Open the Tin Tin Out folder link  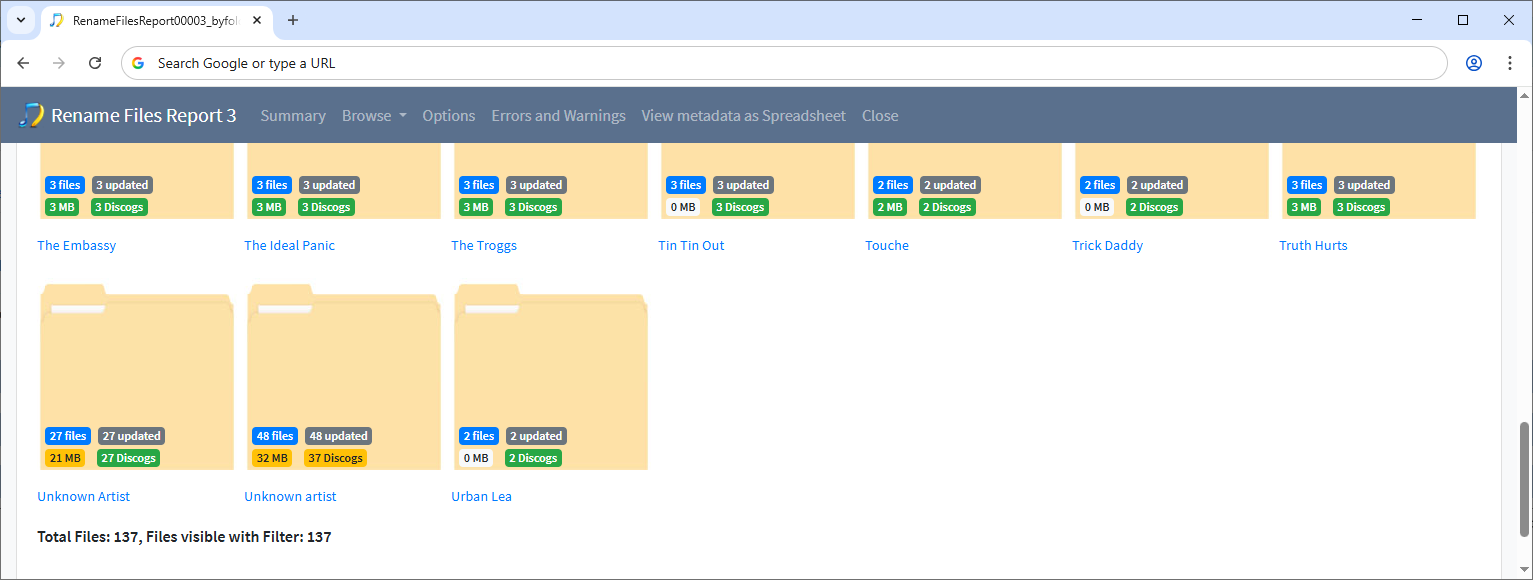pyautogui.click(x=691, y=245)
